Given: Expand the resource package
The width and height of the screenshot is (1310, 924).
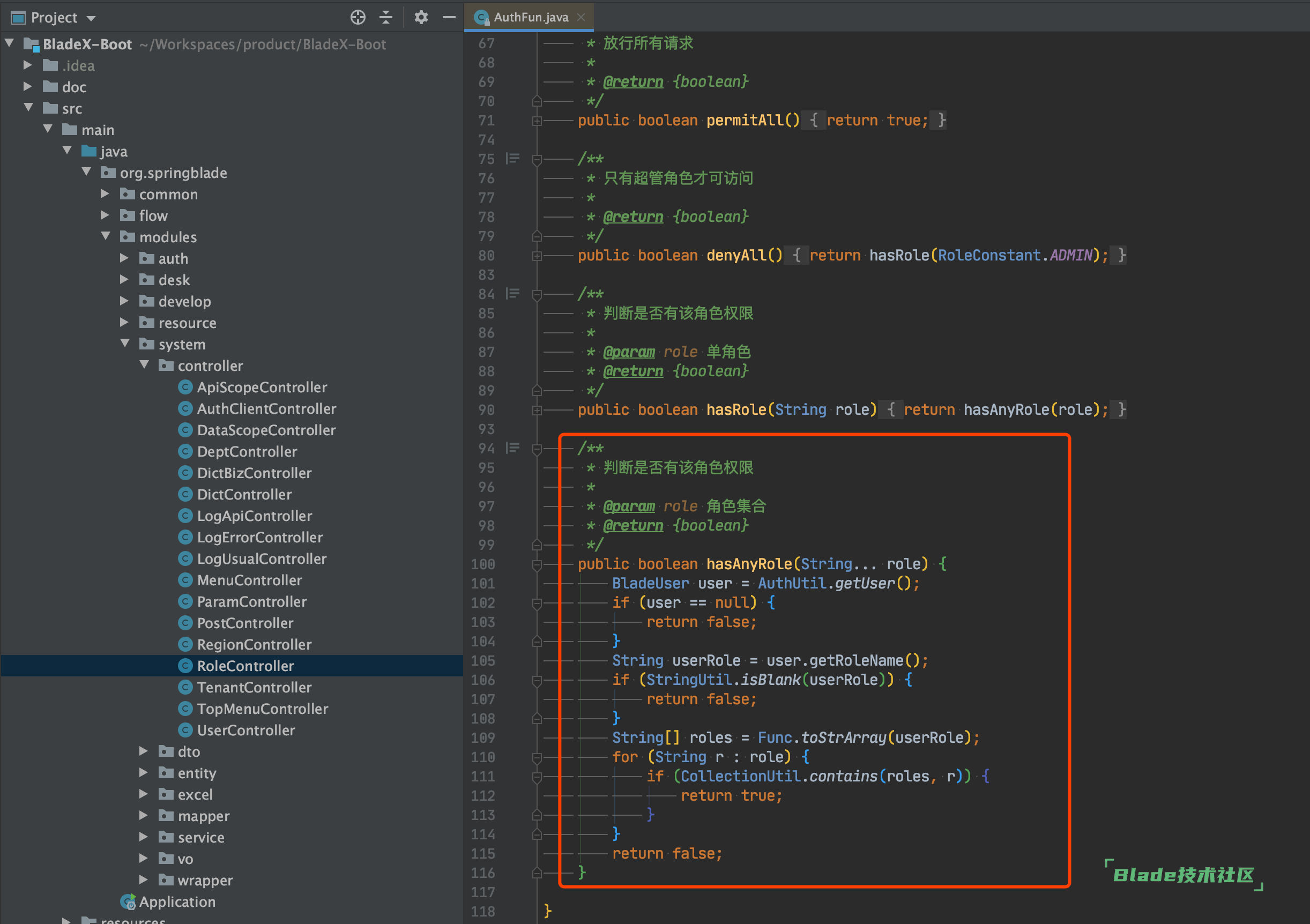Looking at the screenshot, I should coord(124,322).
